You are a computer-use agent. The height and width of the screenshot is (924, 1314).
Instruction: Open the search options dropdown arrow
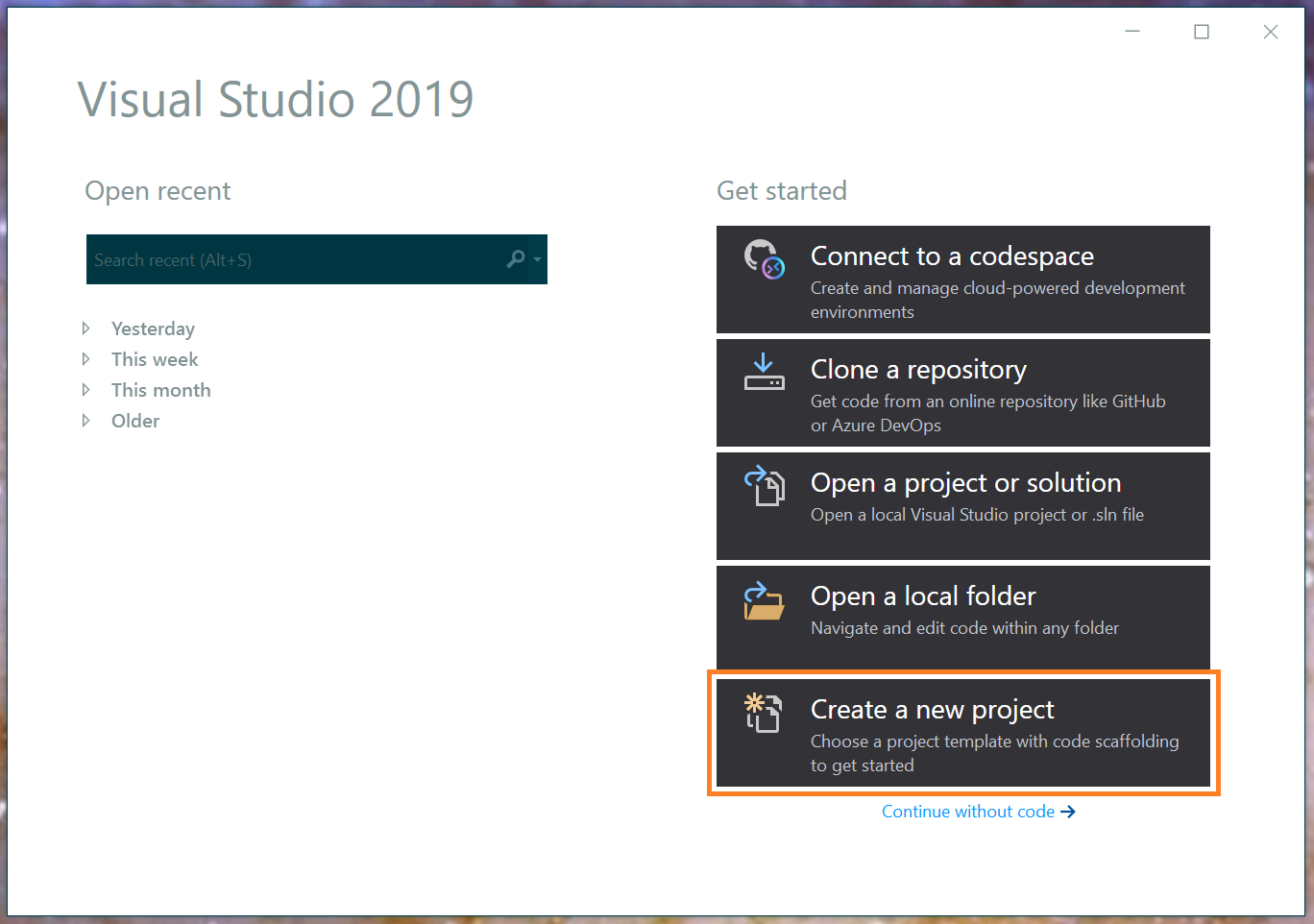(x=538, y=259)
